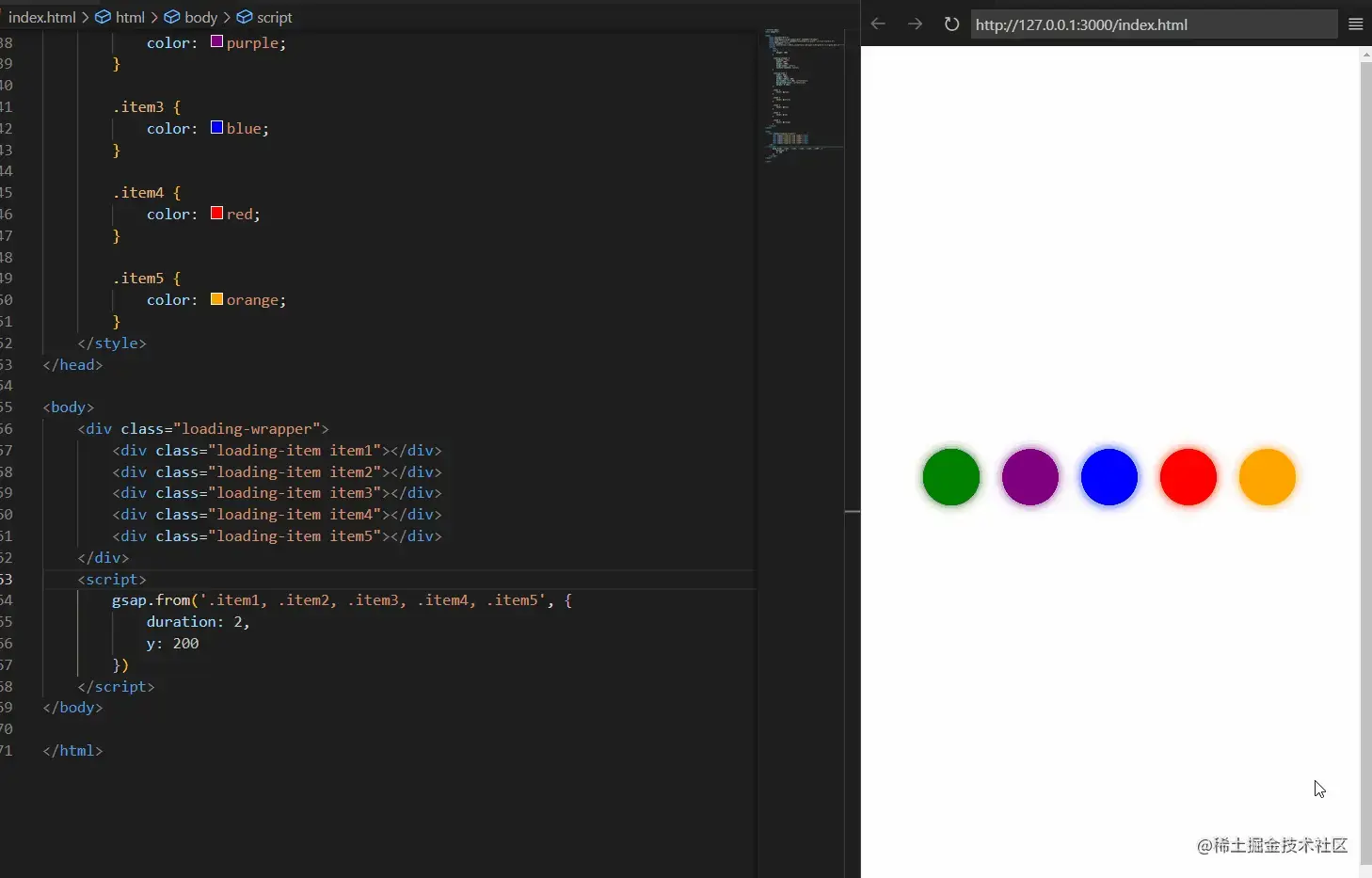Select the cube icon beside script in breadcrumb

243,17
